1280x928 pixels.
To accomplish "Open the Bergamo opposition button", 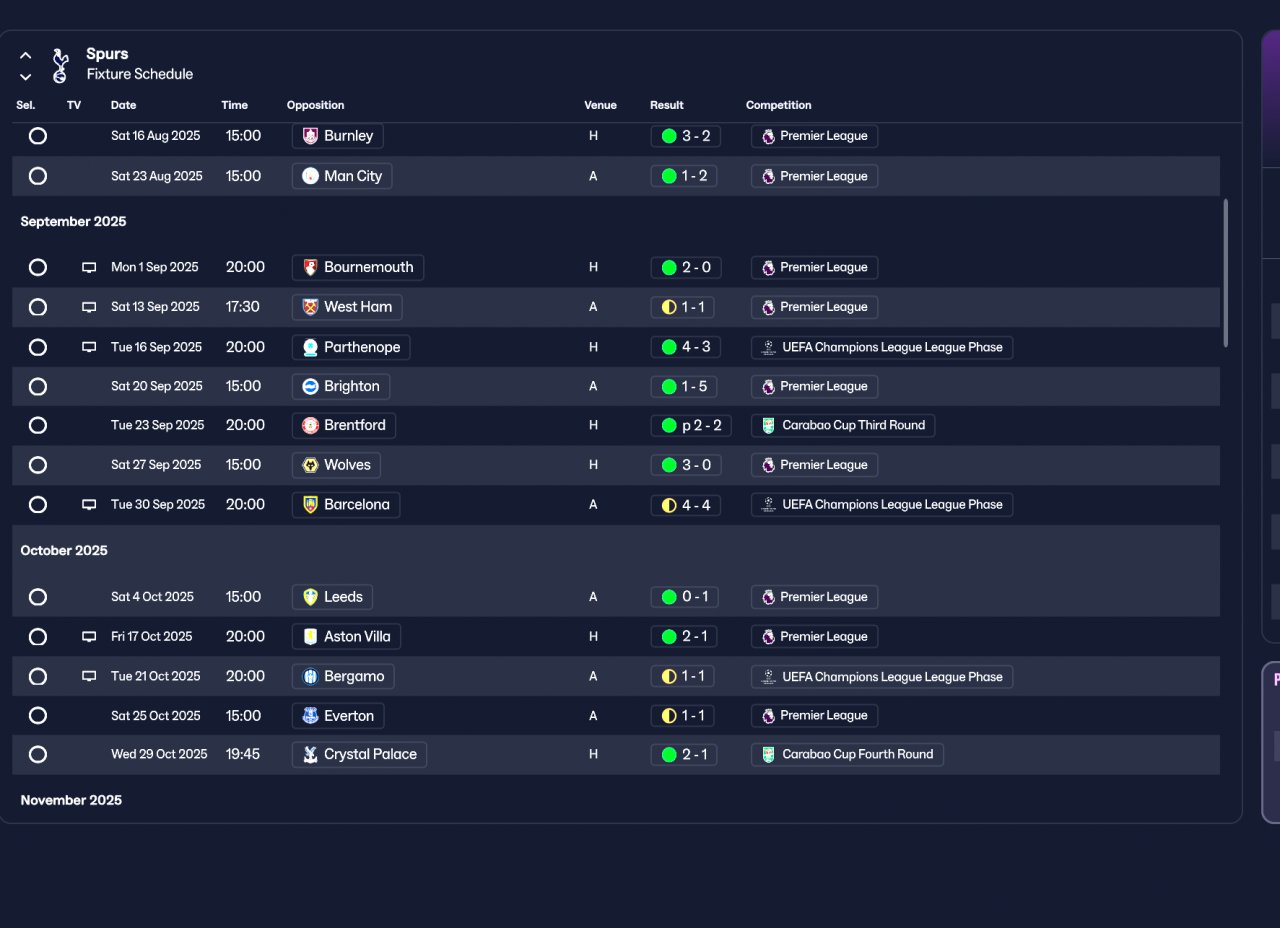I will [344, 677].
